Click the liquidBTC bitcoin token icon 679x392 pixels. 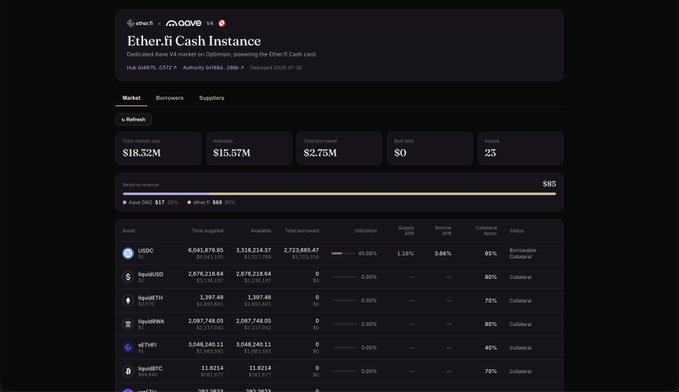tap(128, 371)
